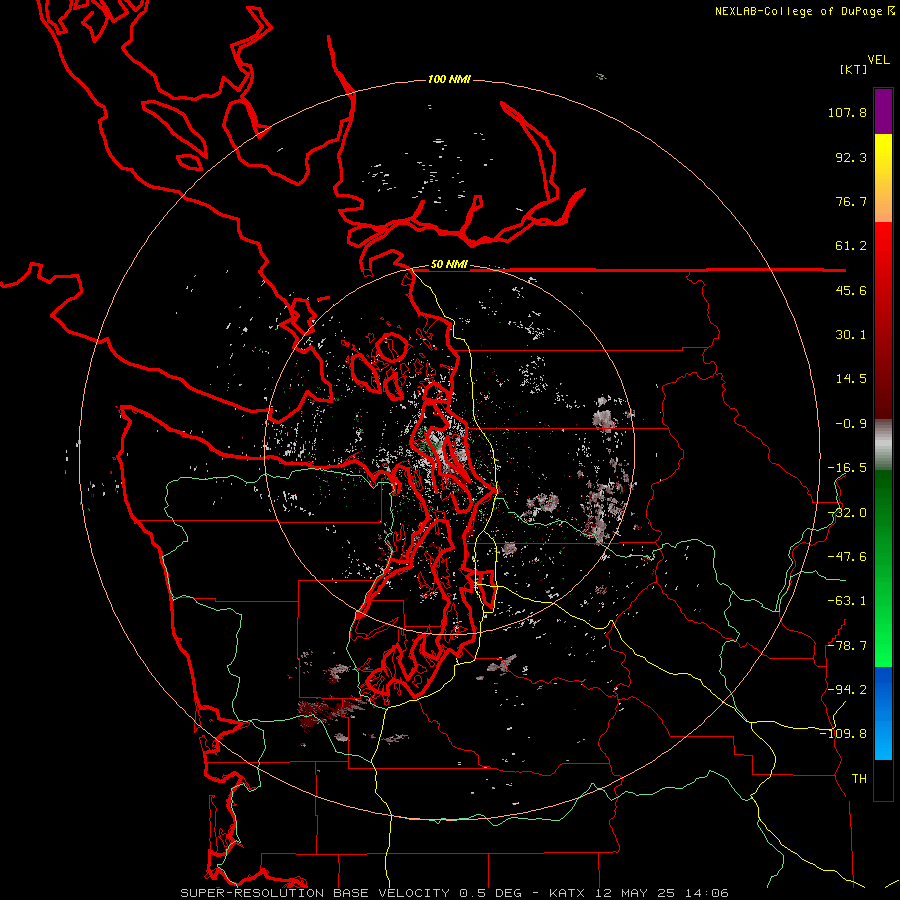
Task: Pick the gray near-zero segment of color bar
Action: point(883,445)
